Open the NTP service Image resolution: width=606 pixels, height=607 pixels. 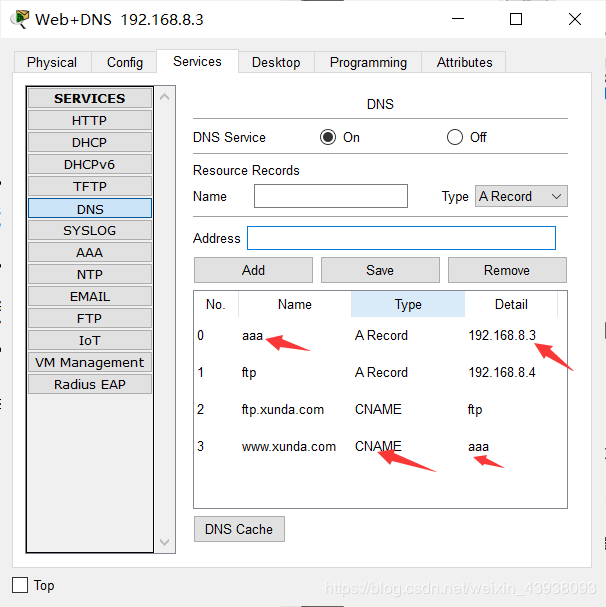click(89, 274)
